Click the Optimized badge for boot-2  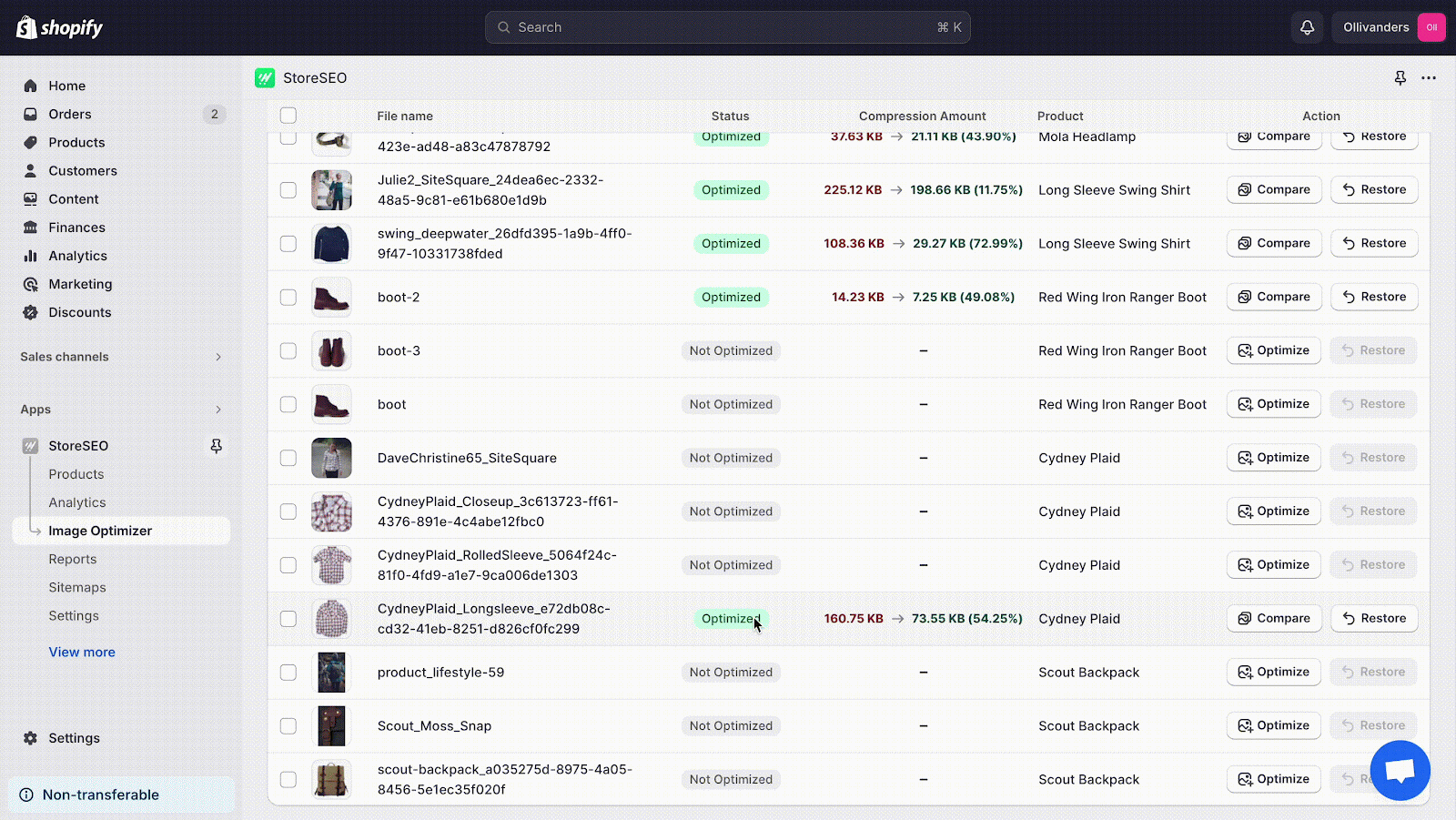731,297
